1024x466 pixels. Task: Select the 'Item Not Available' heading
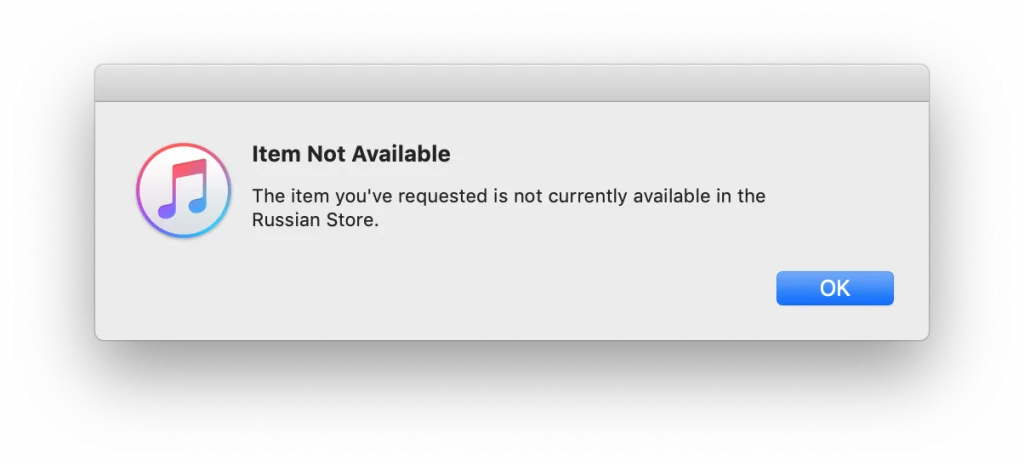pyautogui.click(x=351, y=154)
